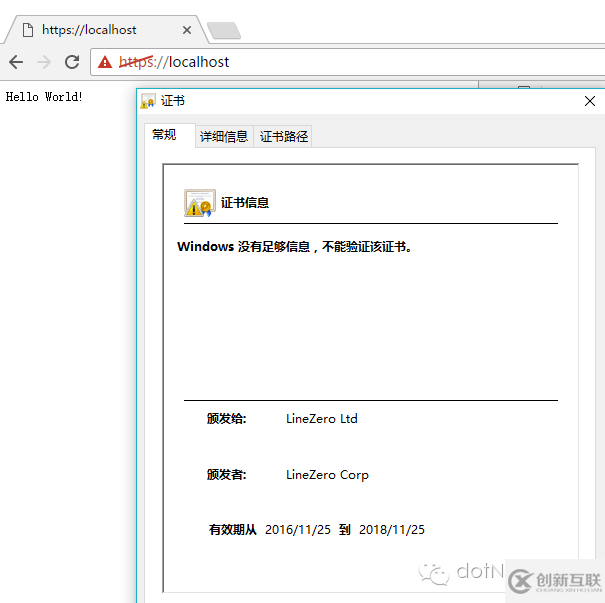Open a new browser tab
The height and width of the screenshot is (603, 605).
[224, 30]
